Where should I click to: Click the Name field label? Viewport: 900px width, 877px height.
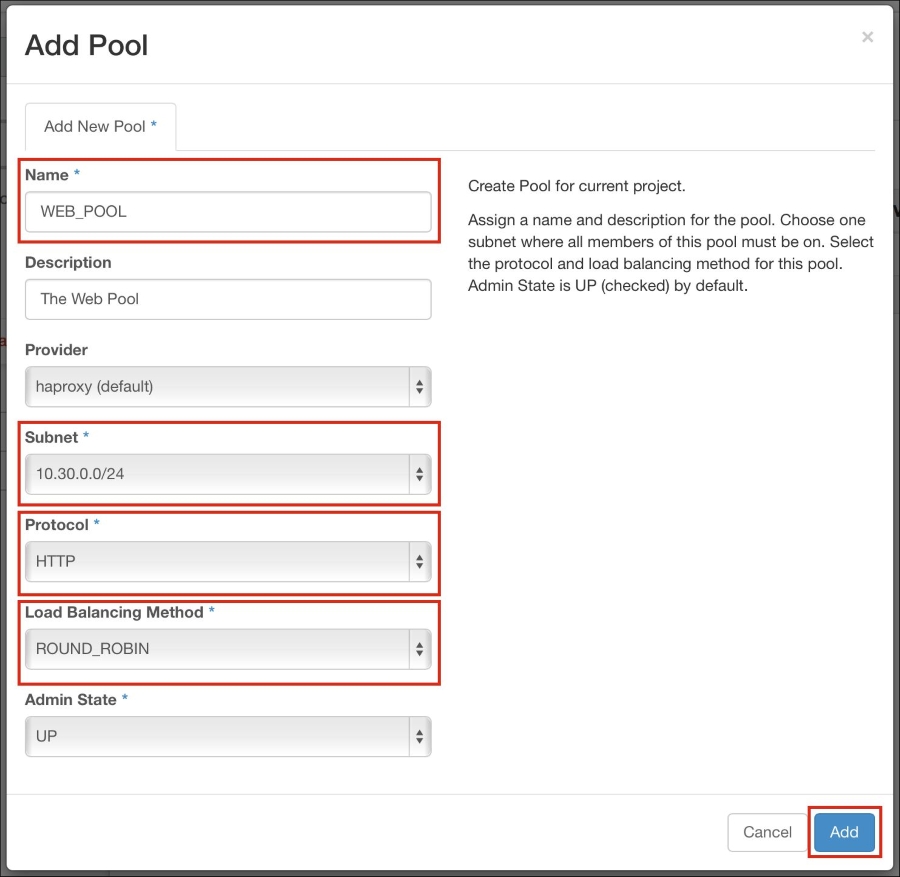46,175
